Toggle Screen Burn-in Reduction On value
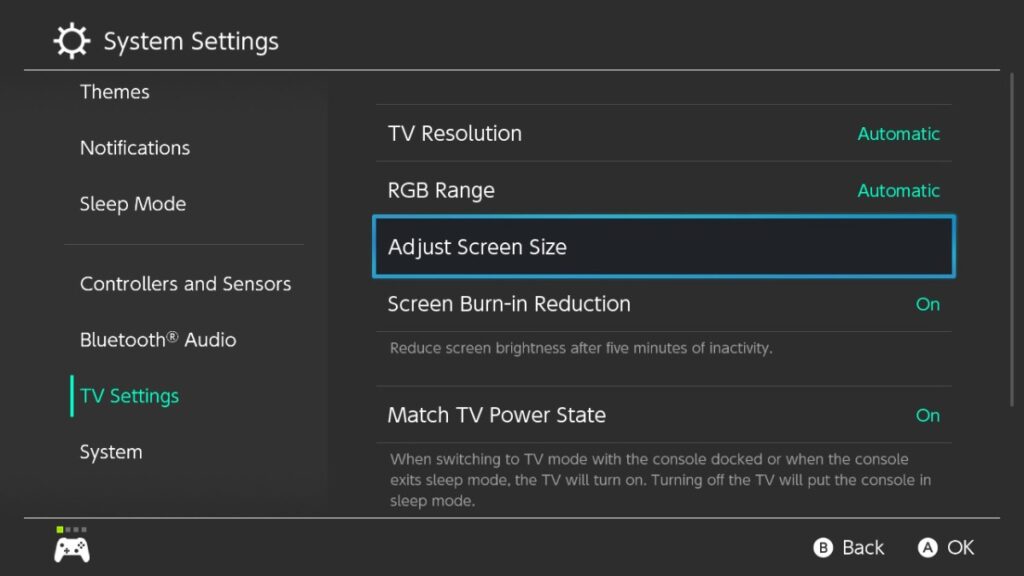This screenshot has height=576, width=1024. (927, 304)
